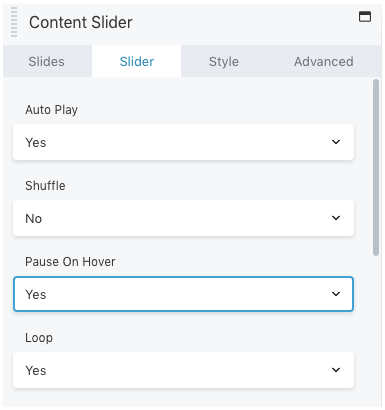Expand the Loop dropdown field
This screenshot has width=385, height=410.
[x=183, y=370]
